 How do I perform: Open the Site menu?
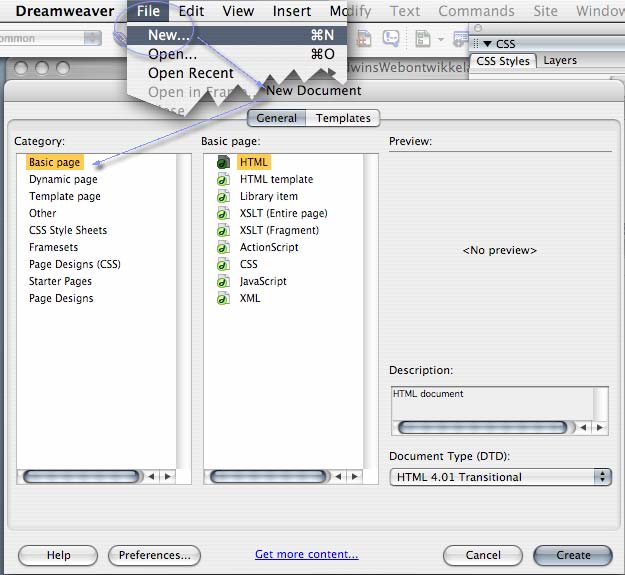coord(545,11)
